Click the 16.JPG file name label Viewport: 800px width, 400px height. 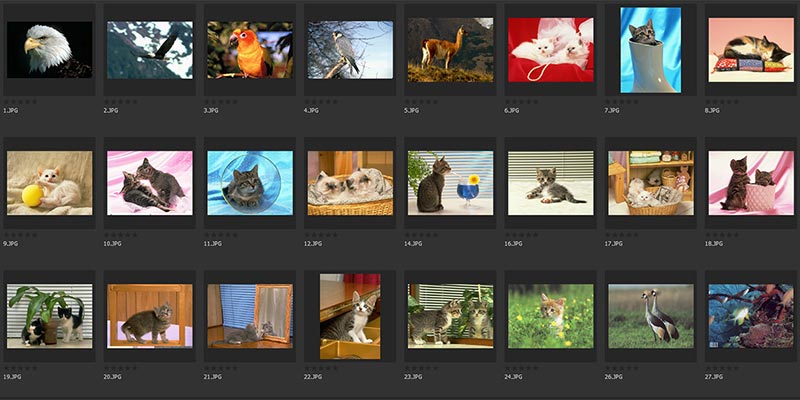(x=513, y=244)
